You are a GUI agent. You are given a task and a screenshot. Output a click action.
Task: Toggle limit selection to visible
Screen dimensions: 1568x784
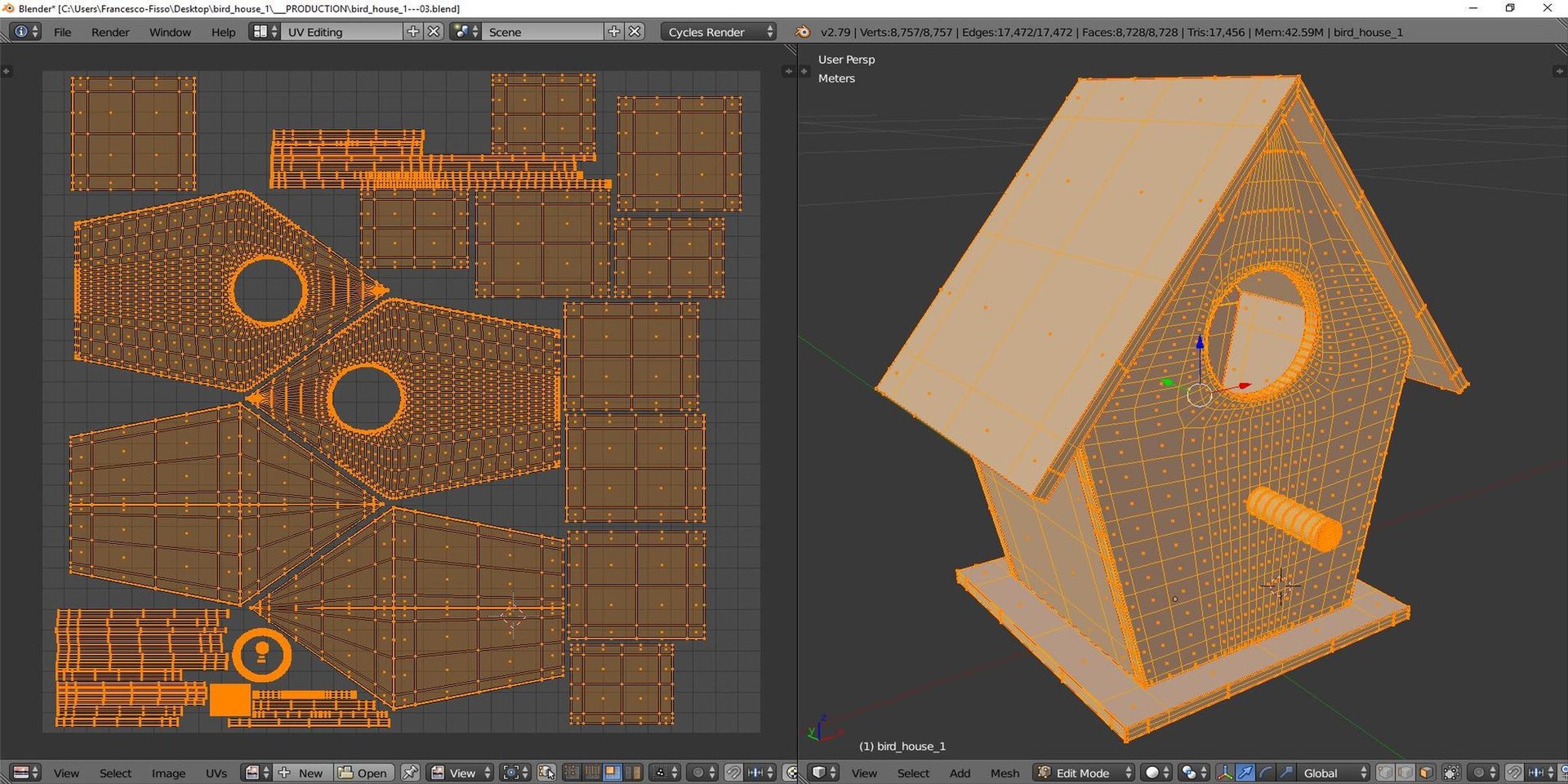[x=1451, y=773]
